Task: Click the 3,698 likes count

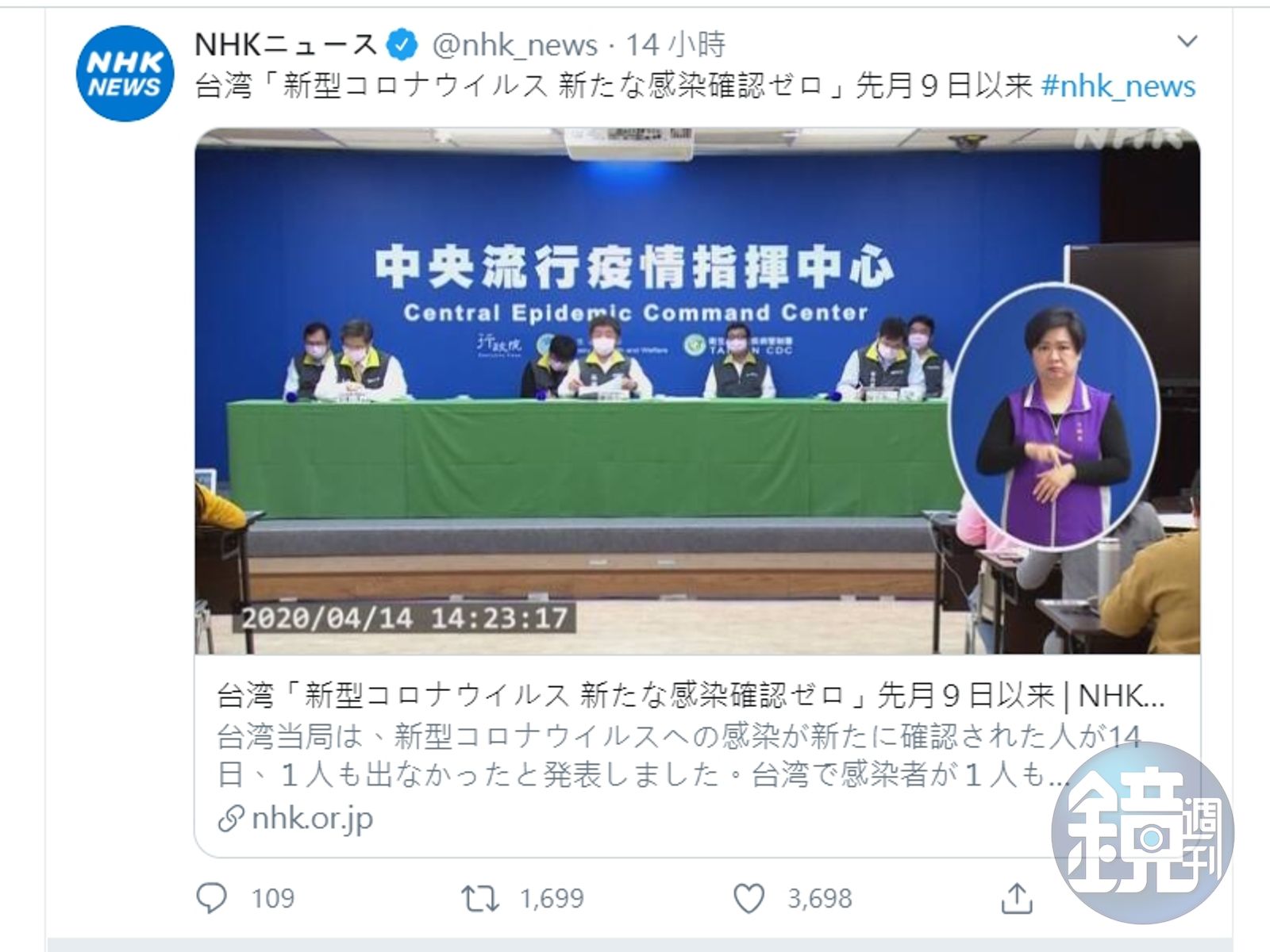Action: point(819,899)
